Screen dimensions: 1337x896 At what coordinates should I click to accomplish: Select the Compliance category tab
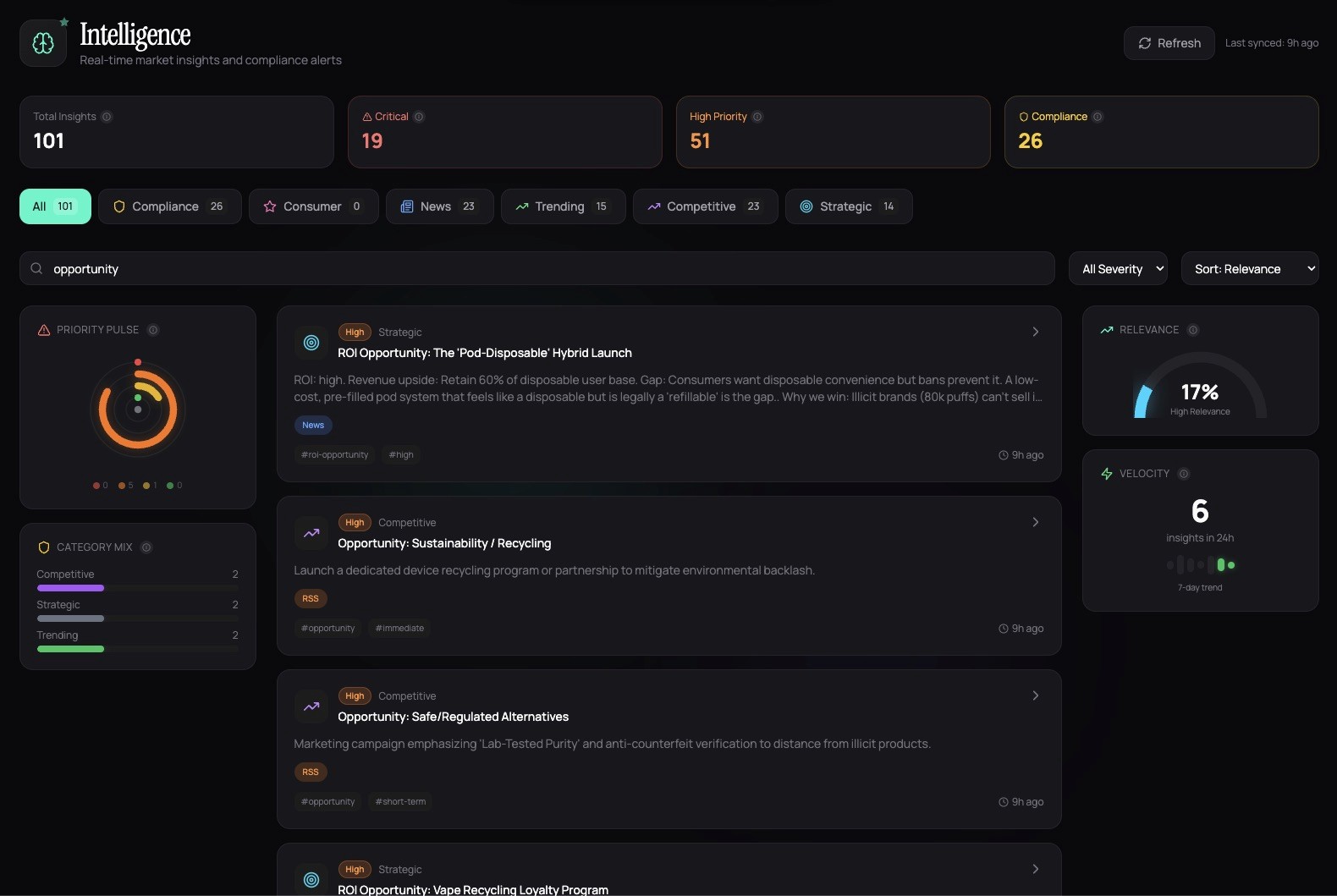click(170, 206)
